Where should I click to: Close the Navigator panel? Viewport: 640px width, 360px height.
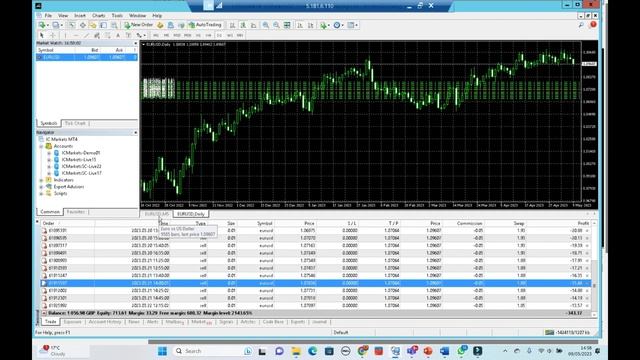(136, 133)
